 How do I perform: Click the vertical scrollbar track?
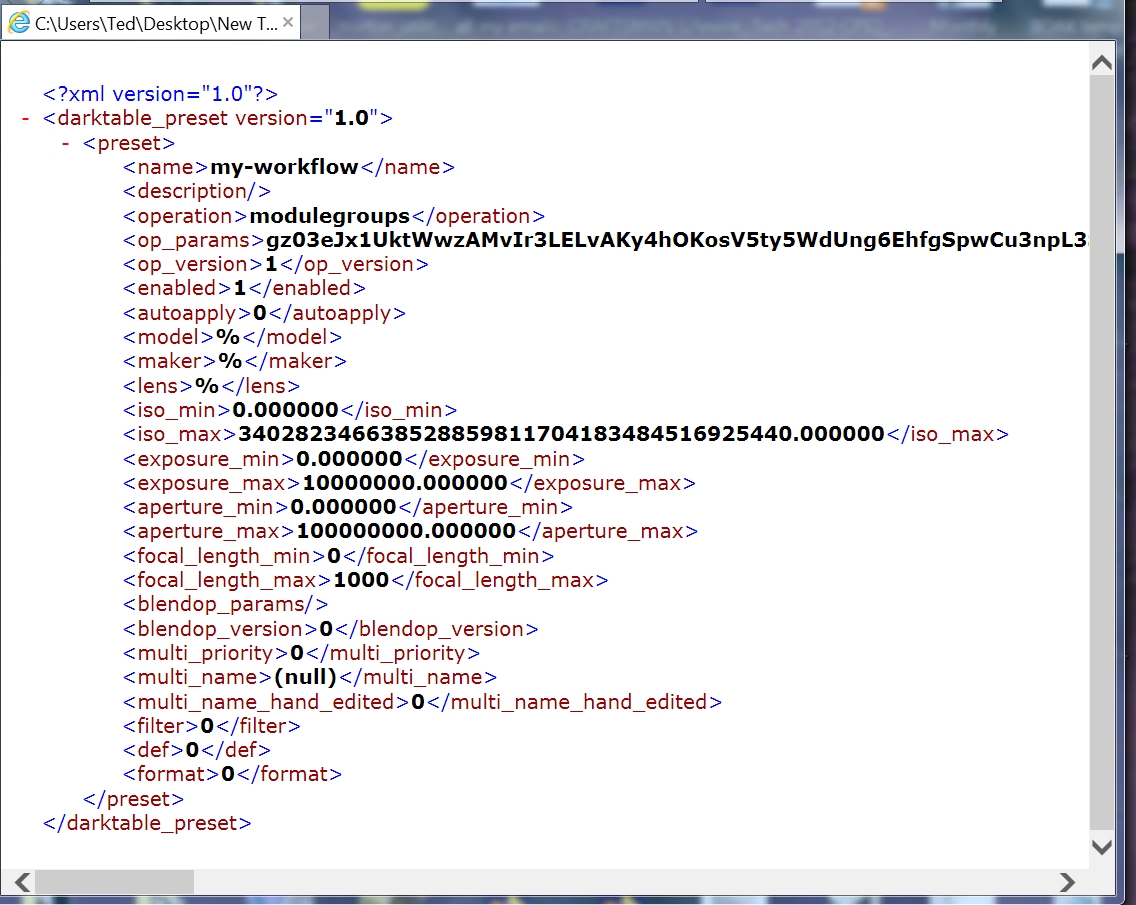1101,453
